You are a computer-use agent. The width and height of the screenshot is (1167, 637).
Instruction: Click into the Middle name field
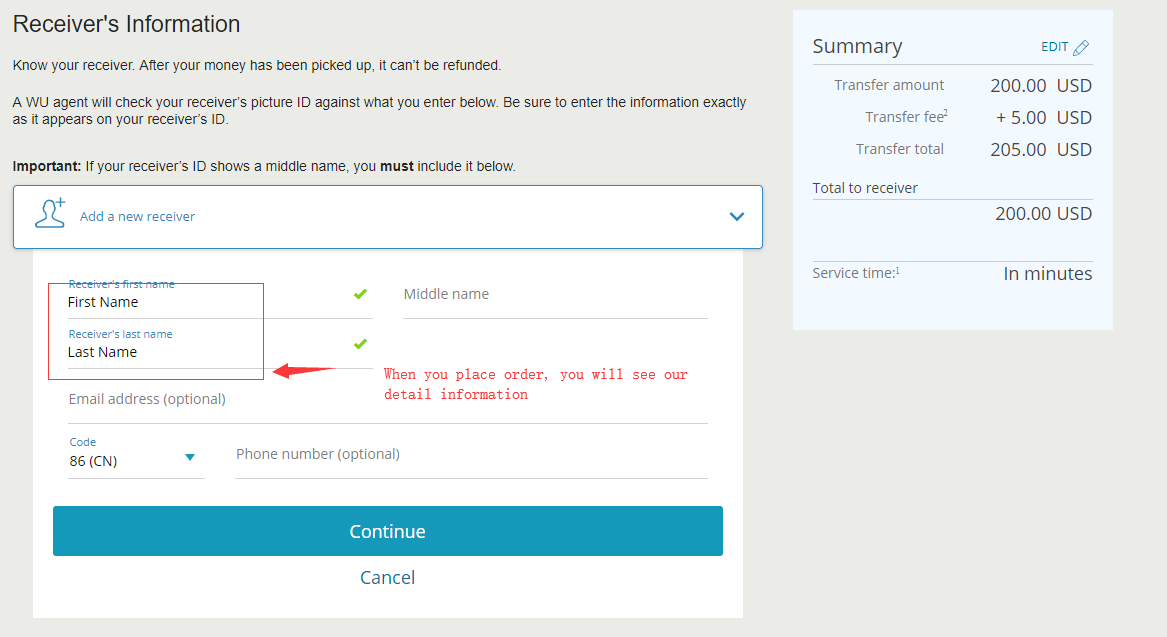click(555, 297)
